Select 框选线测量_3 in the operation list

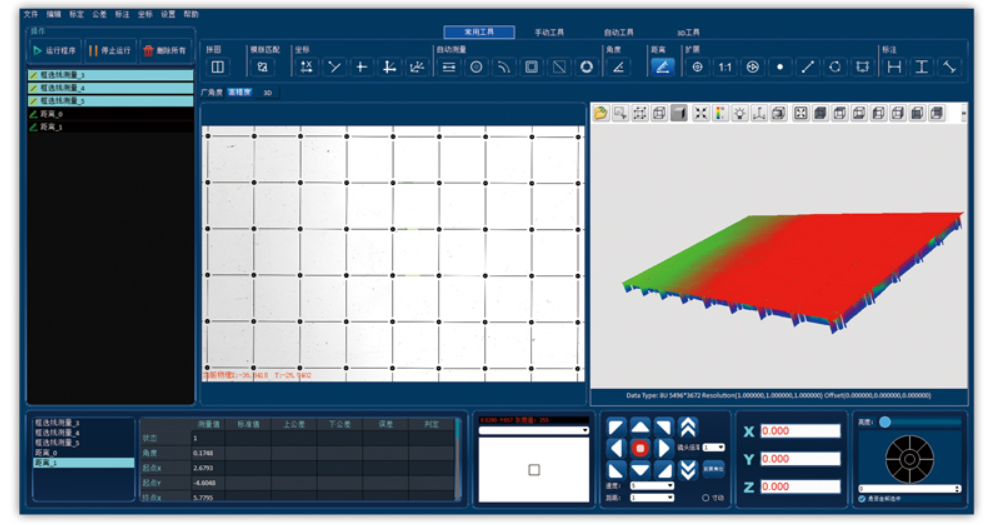click(110, 74)
